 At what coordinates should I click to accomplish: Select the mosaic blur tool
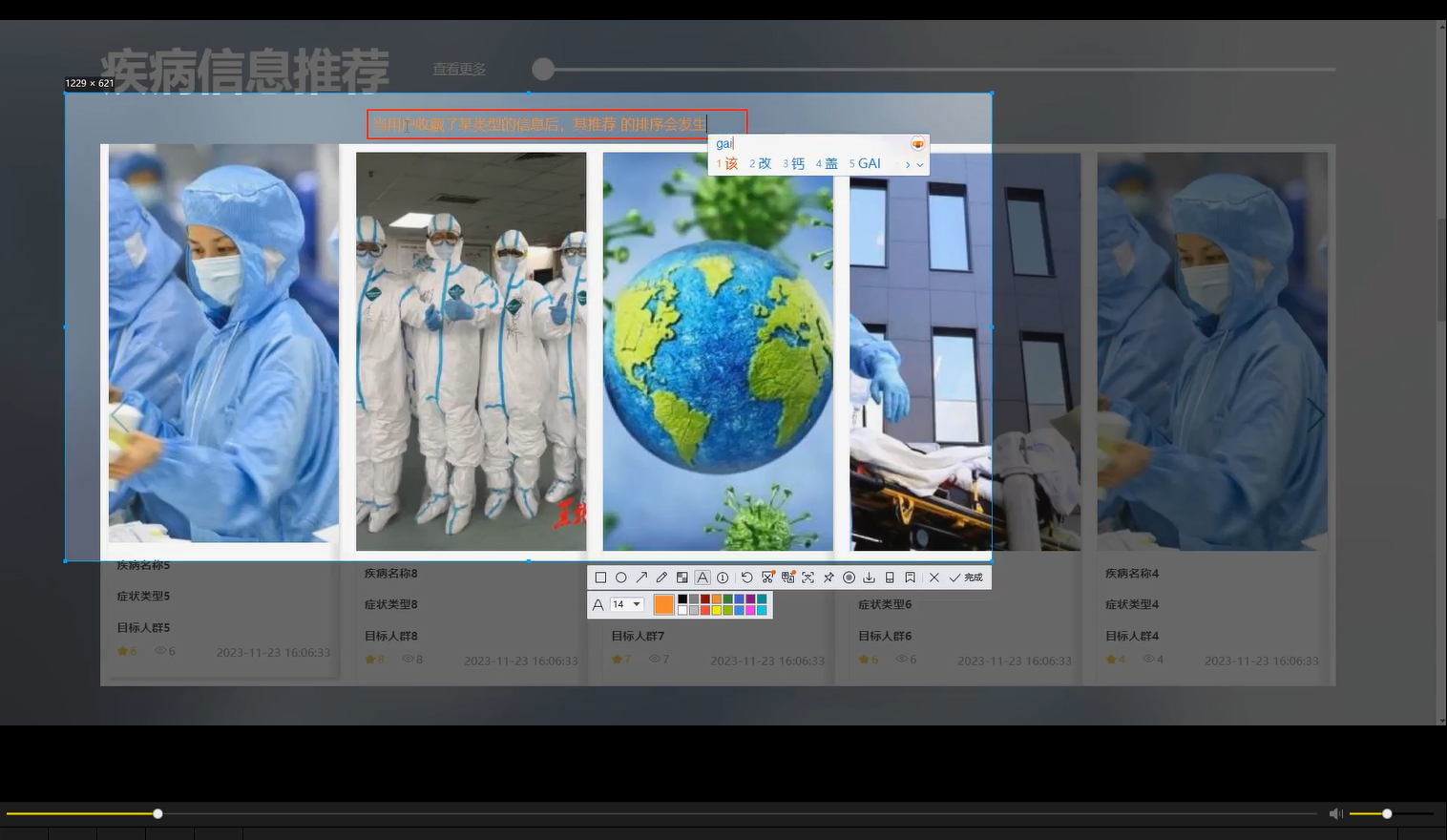point(682,577)
